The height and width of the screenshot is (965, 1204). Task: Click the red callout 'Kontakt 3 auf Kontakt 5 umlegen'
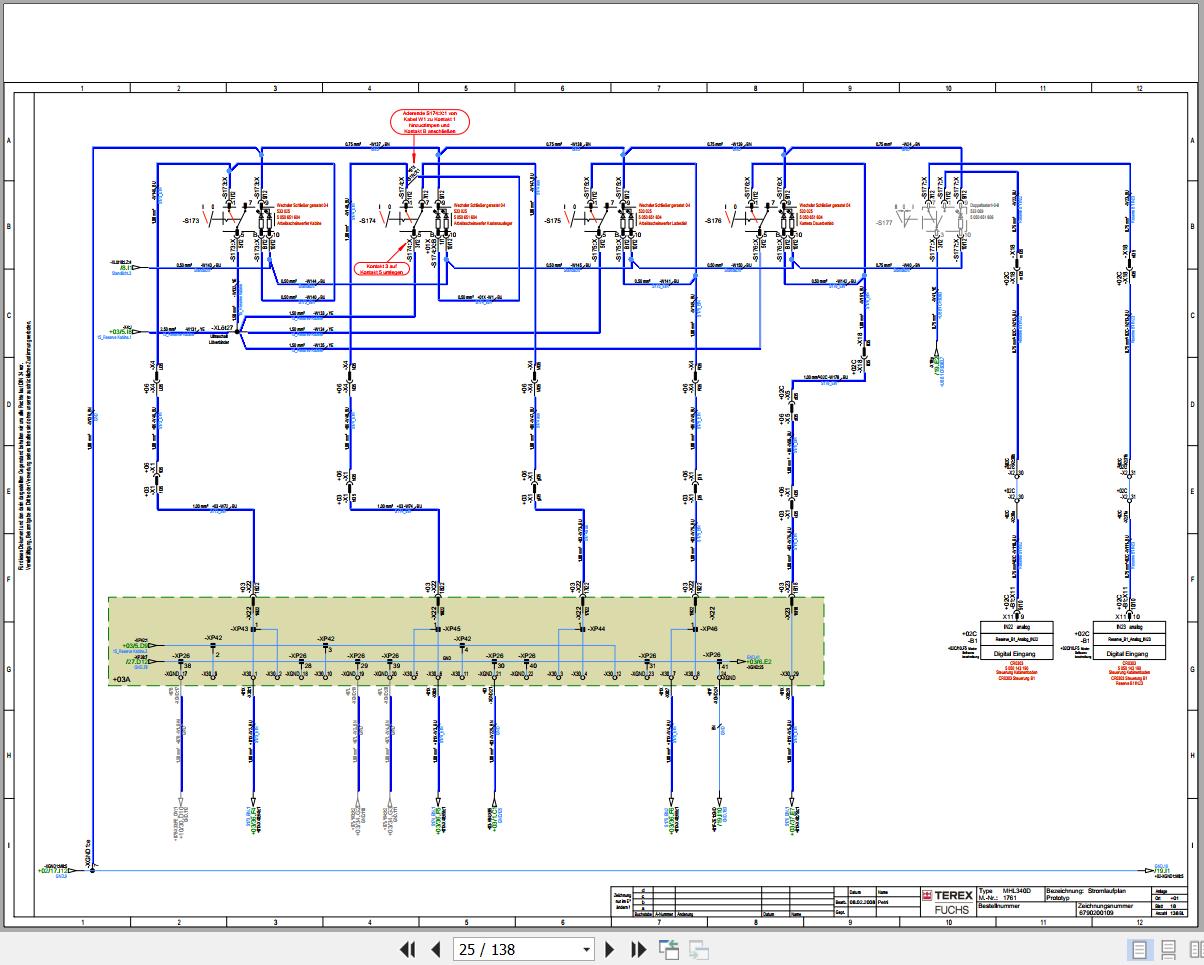(x=383, y=268)
